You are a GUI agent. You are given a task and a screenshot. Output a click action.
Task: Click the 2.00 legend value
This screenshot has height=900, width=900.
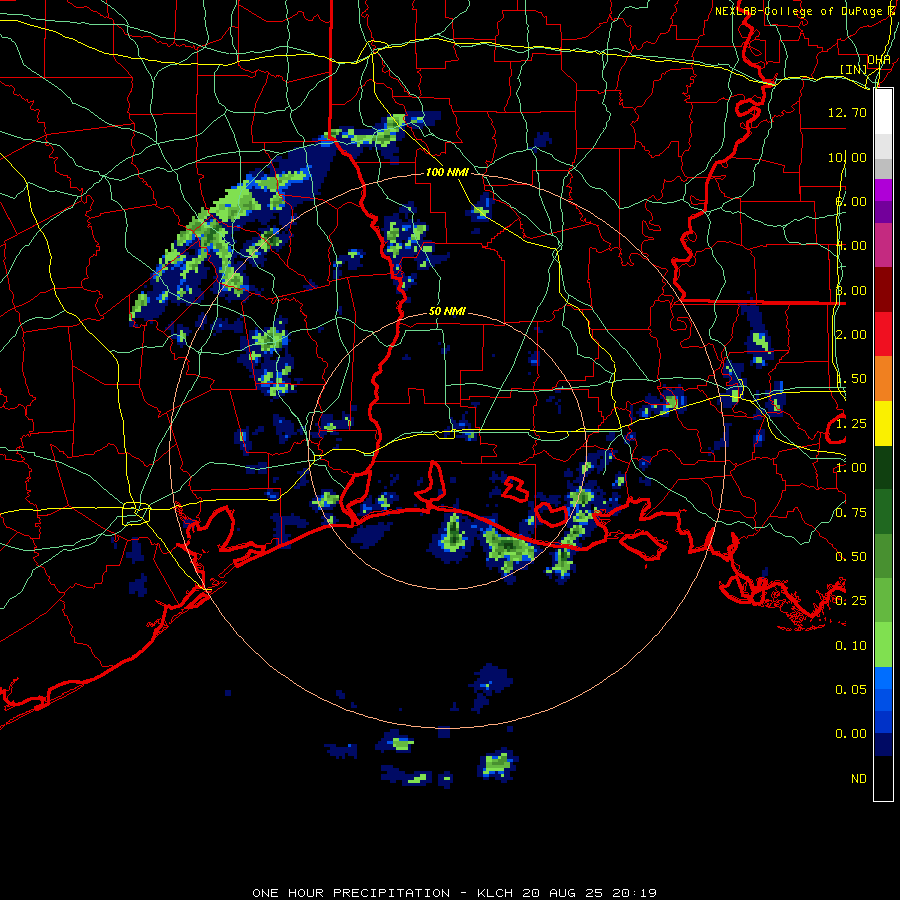851,335
